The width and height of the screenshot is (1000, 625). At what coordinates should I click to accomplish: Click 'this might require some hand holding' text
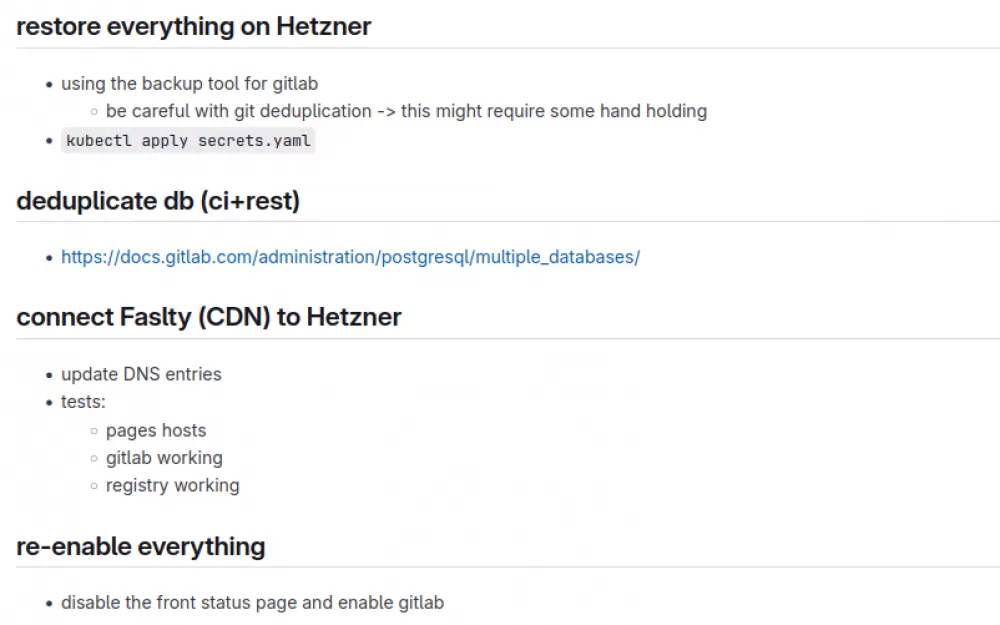(554, 111)
